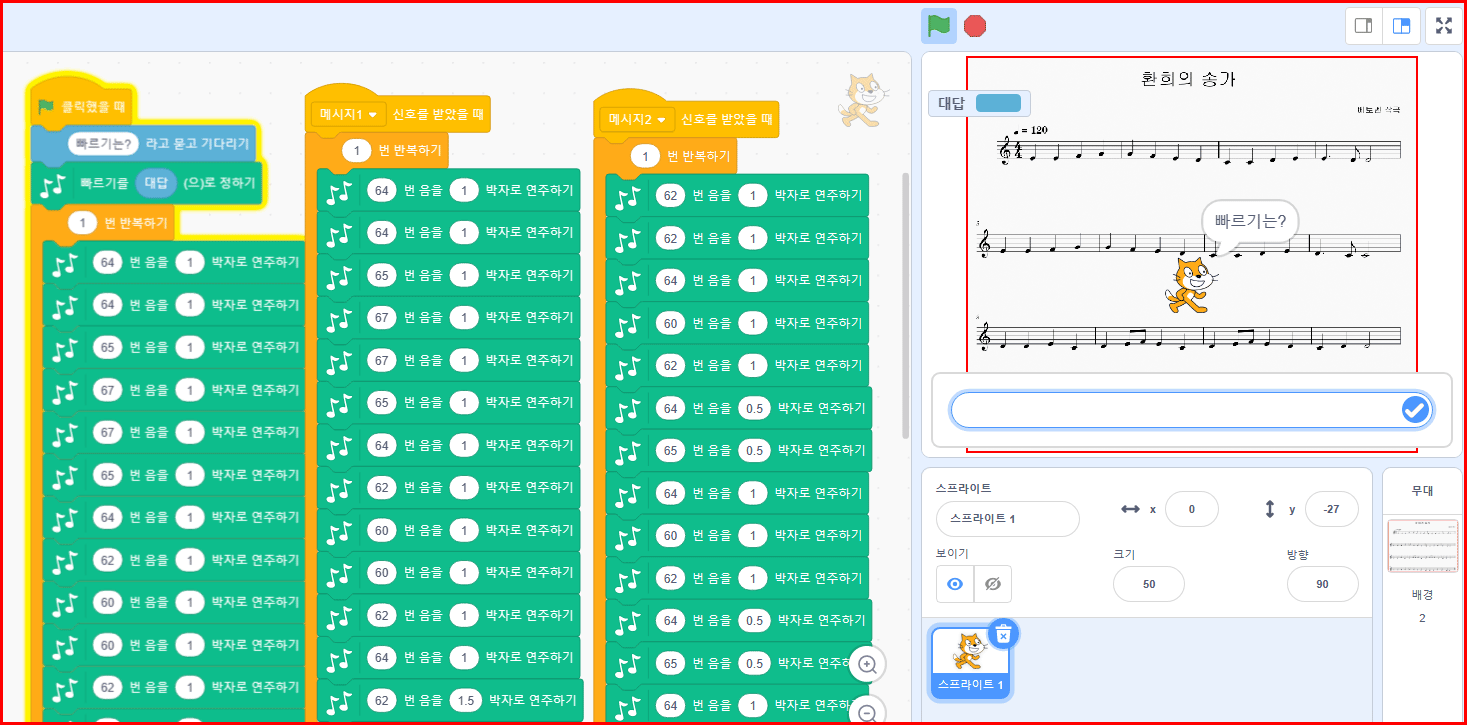Hide the sprite using crossed-eye button
The height and width of the screenshot is (725, 1467).
[993, 584]
